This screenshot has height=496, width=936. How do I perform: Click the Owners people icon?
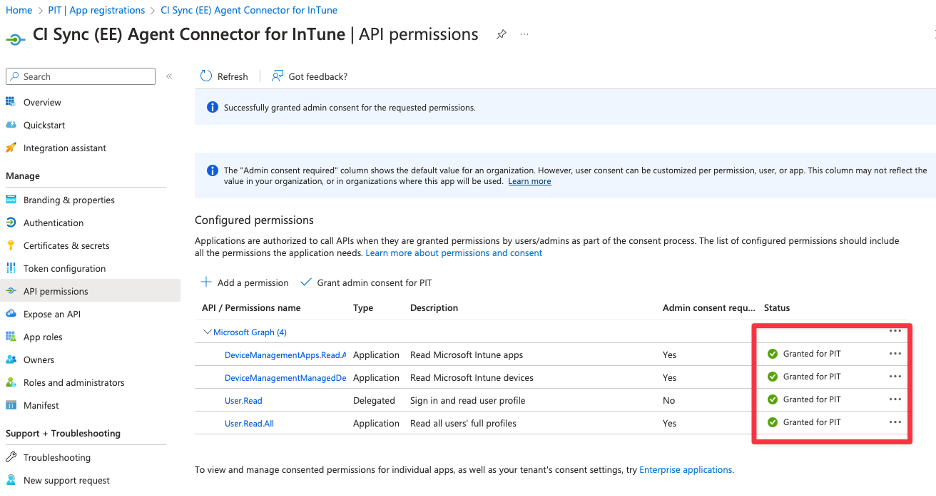pyautogui.click(x=11, y=359)
